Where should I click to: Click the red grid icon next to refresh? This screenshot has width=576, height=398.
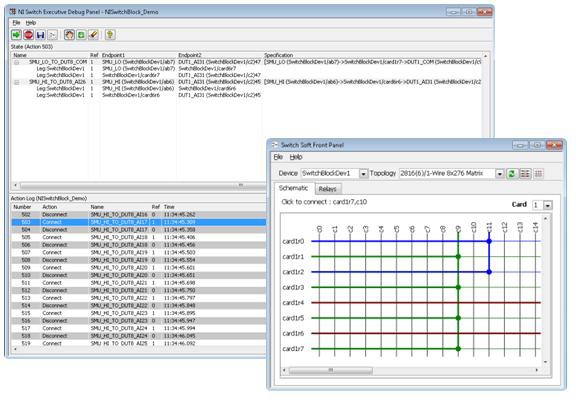tap(525, 173)
